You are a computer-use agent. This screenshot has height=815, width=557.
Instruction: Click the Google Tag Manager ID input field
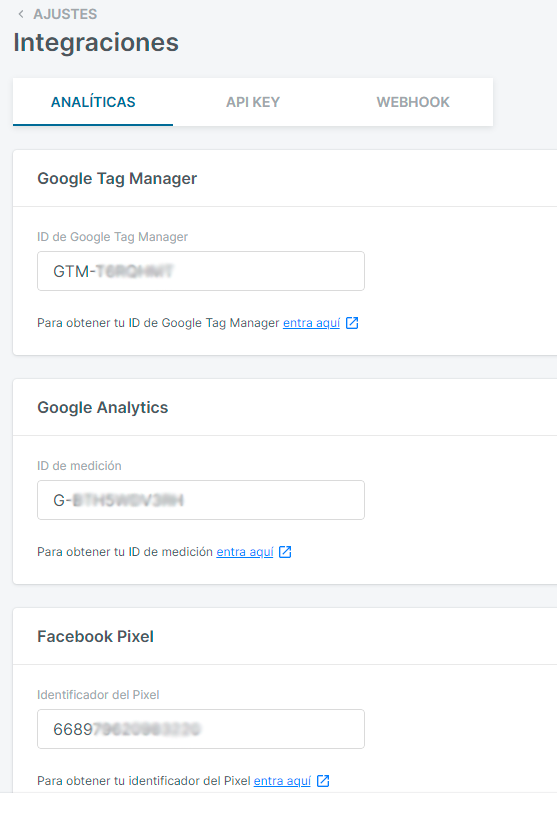(201, 271)
